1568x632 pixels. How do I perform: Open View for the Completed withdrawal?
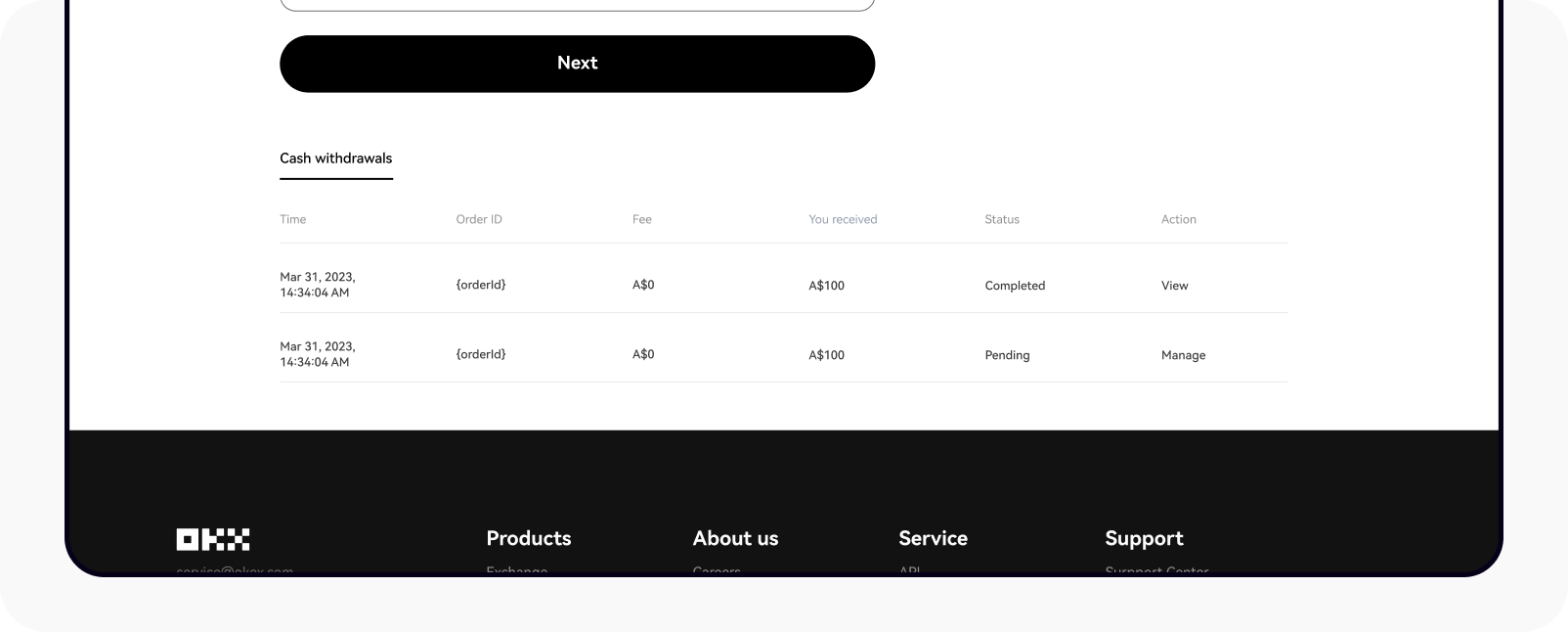(x=1174, y=286)
